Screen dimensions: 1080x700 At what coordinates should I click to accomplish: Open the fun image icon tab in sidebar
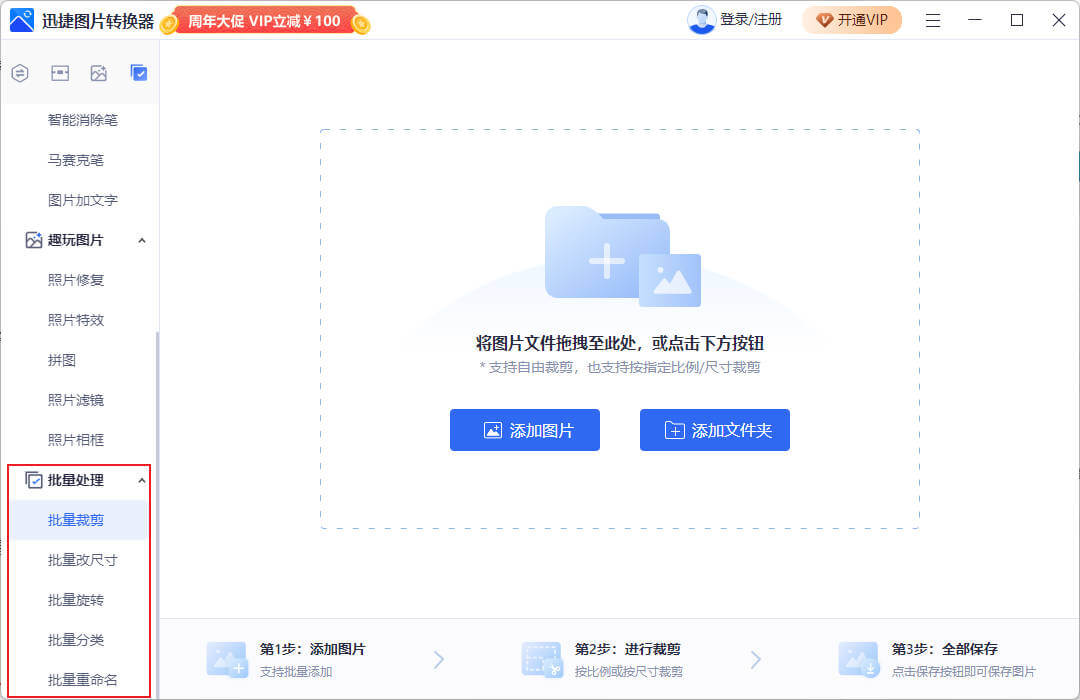click(x=99, y=73)
